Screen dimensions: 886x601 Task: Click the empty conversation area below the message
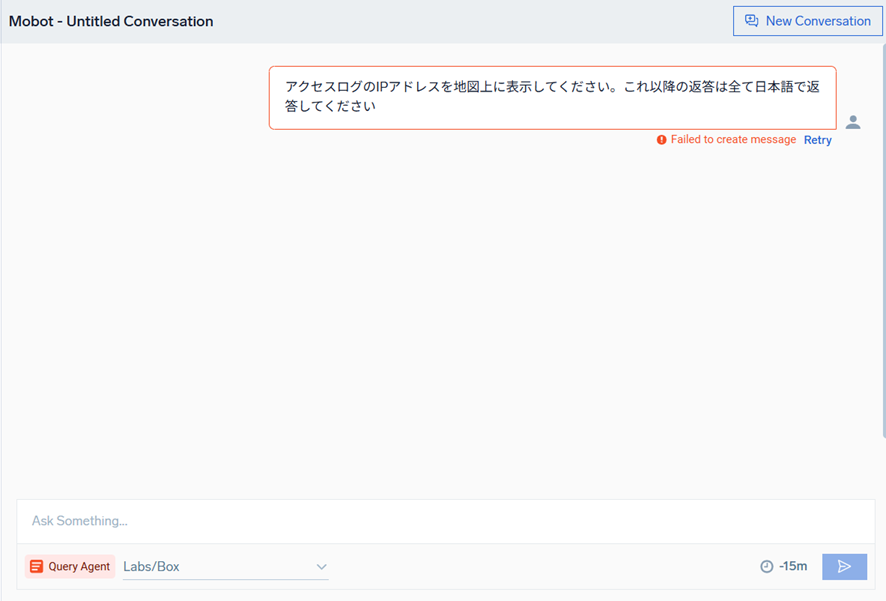pos(440,320)
